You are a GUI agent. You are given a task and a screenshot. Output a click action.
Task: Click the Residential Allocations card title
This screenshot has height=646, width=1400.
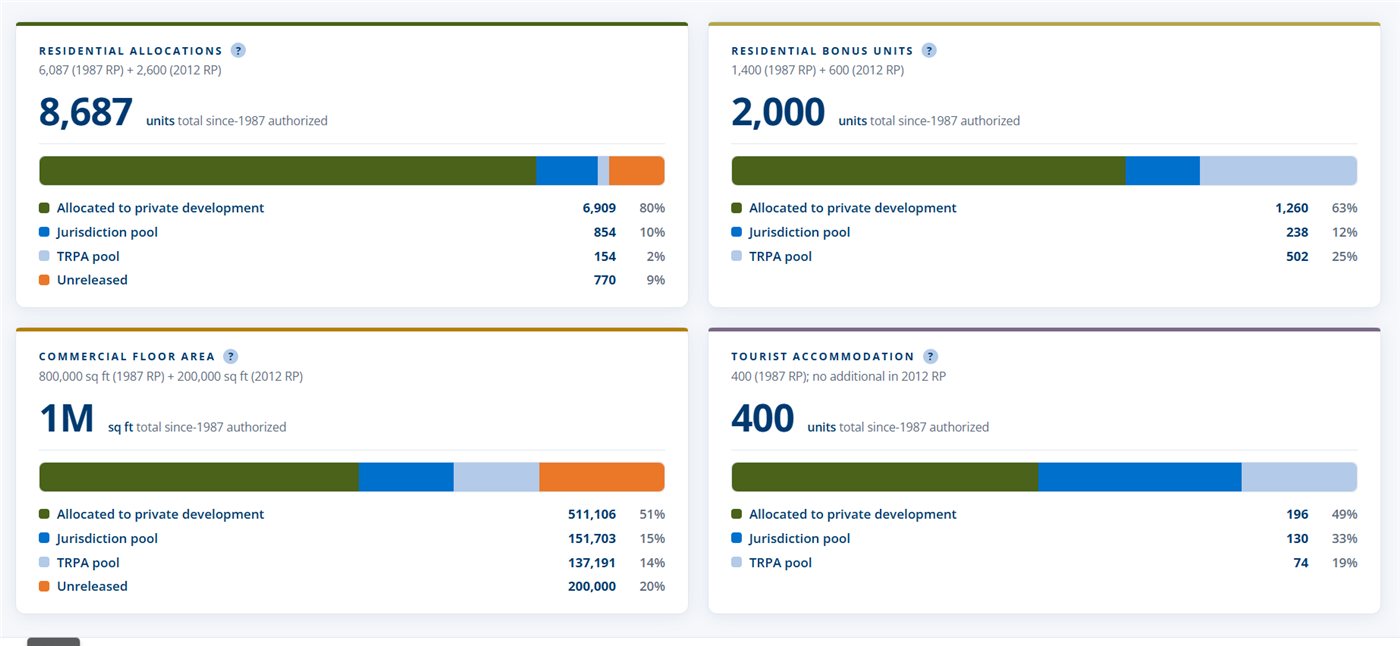(131, 51)
